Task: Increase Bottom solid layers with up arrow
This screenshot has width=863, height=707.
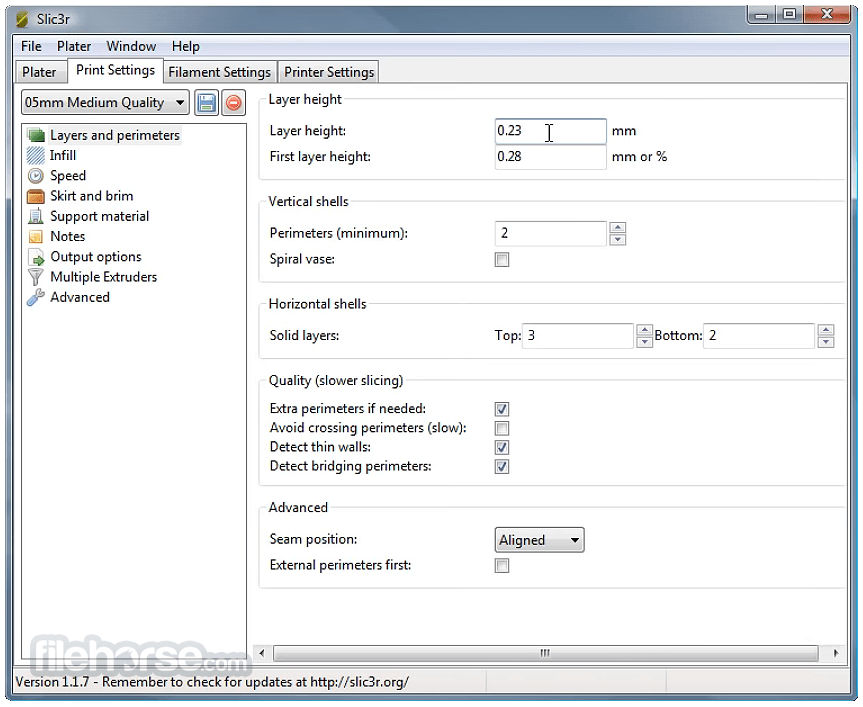Action: [x=826, y=330]
